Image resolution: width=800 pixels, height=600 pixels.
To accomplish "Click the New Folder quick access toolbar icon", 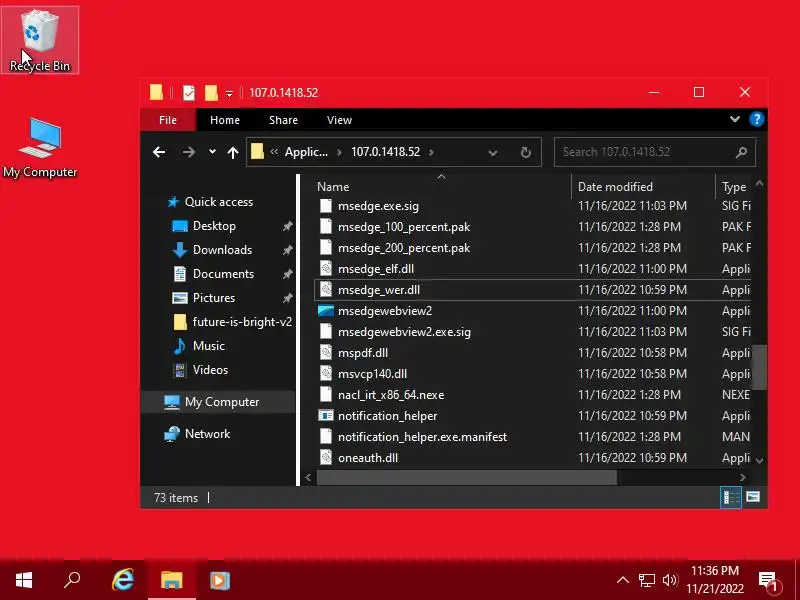I will pyautogui.click(x=211, y=93).
